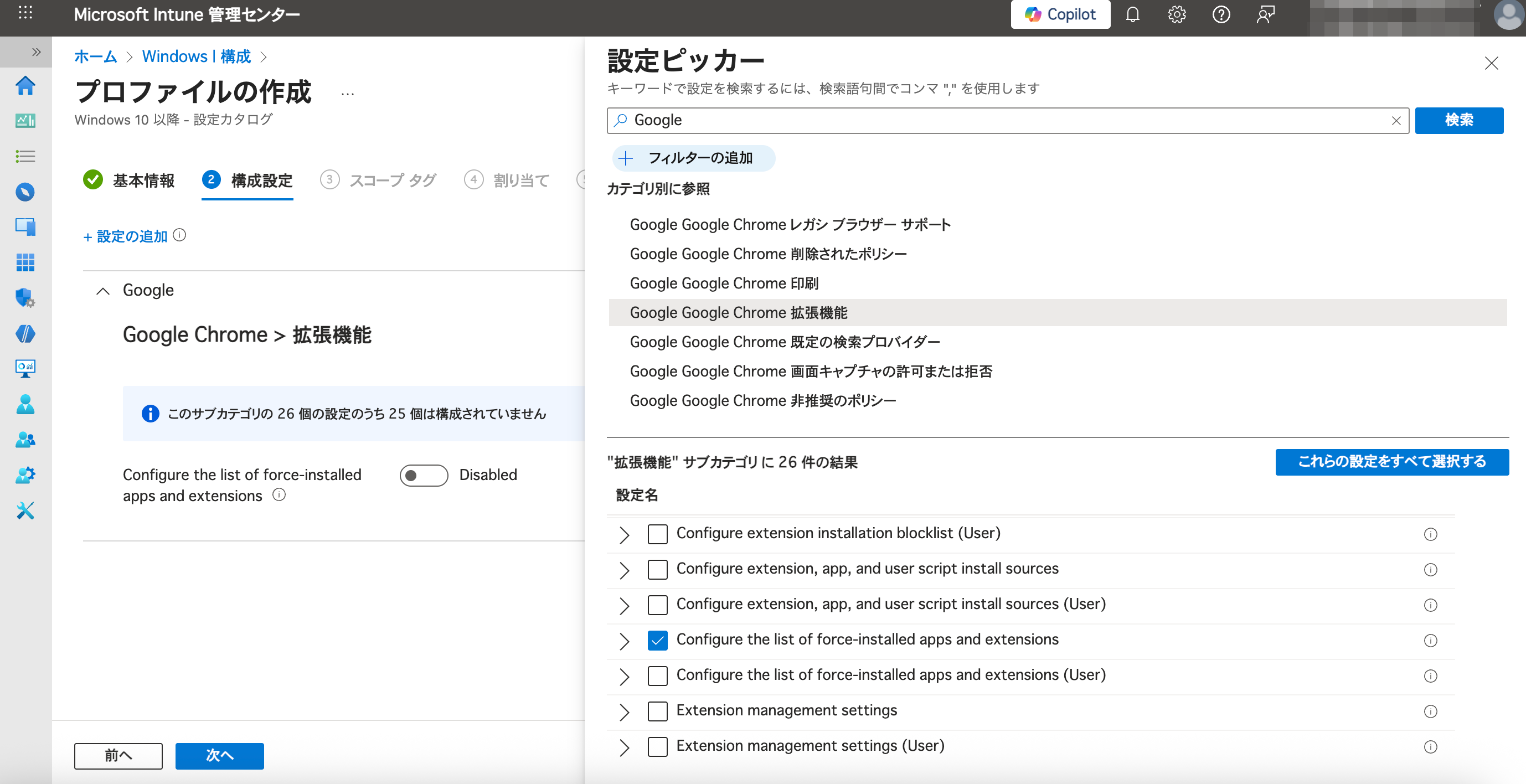Check Extension management settings checkbox

(x=657, y=710)
